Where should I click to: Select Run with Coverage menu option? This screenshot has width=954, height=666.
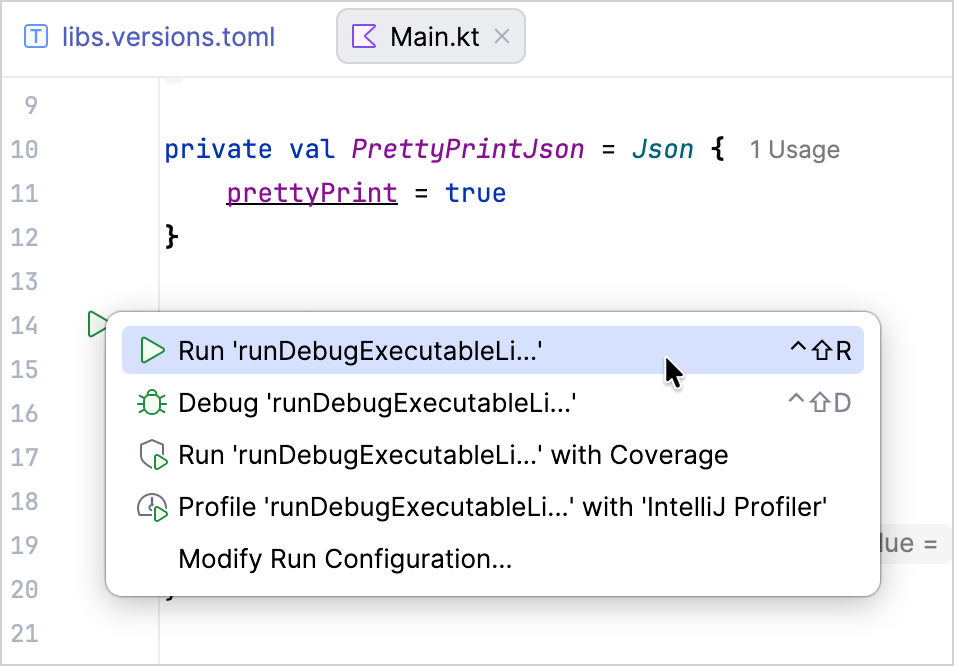point(493,455)
